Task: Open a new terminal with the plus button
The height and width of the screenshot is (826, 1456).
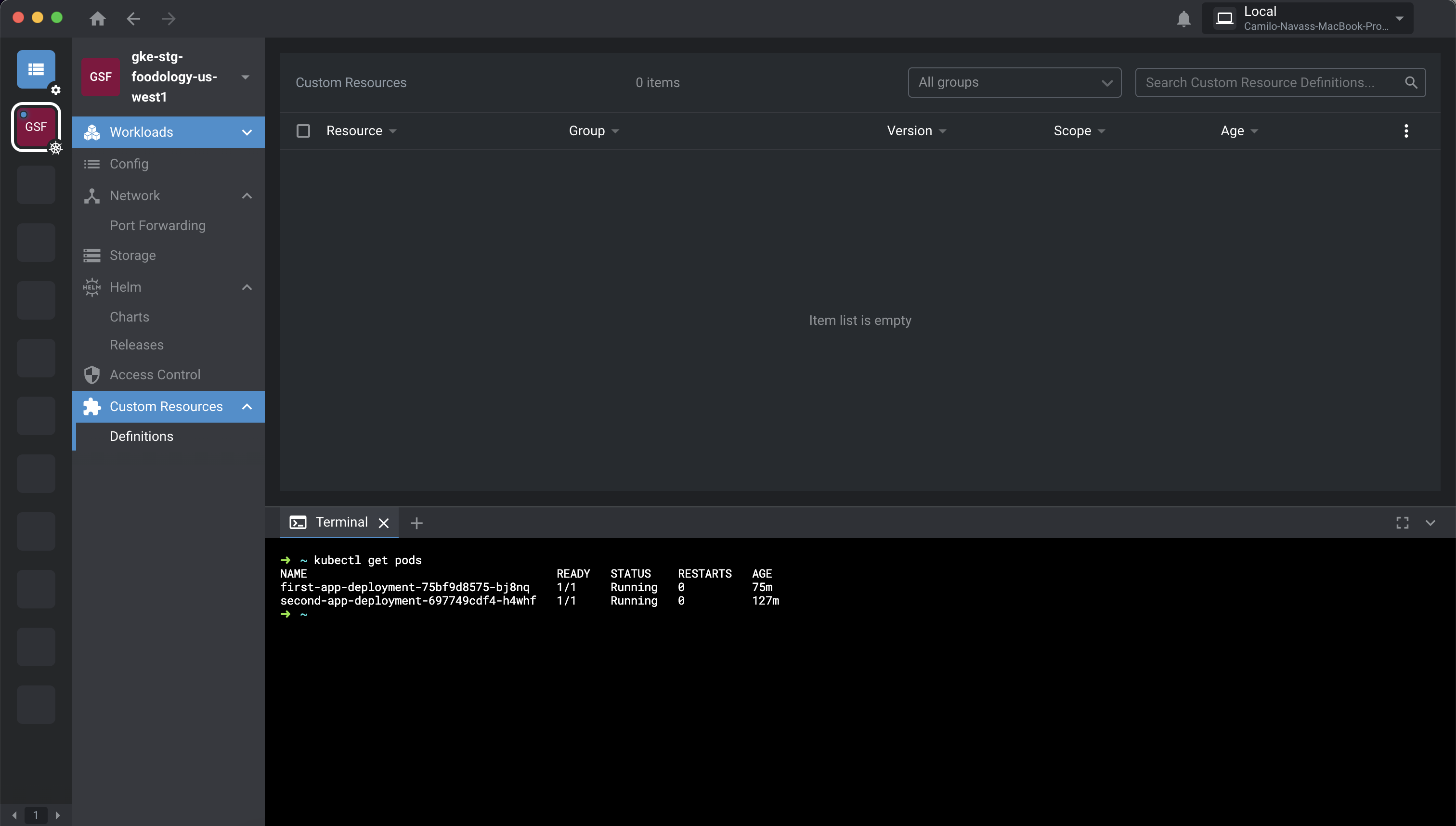Action: click(416, 522)
